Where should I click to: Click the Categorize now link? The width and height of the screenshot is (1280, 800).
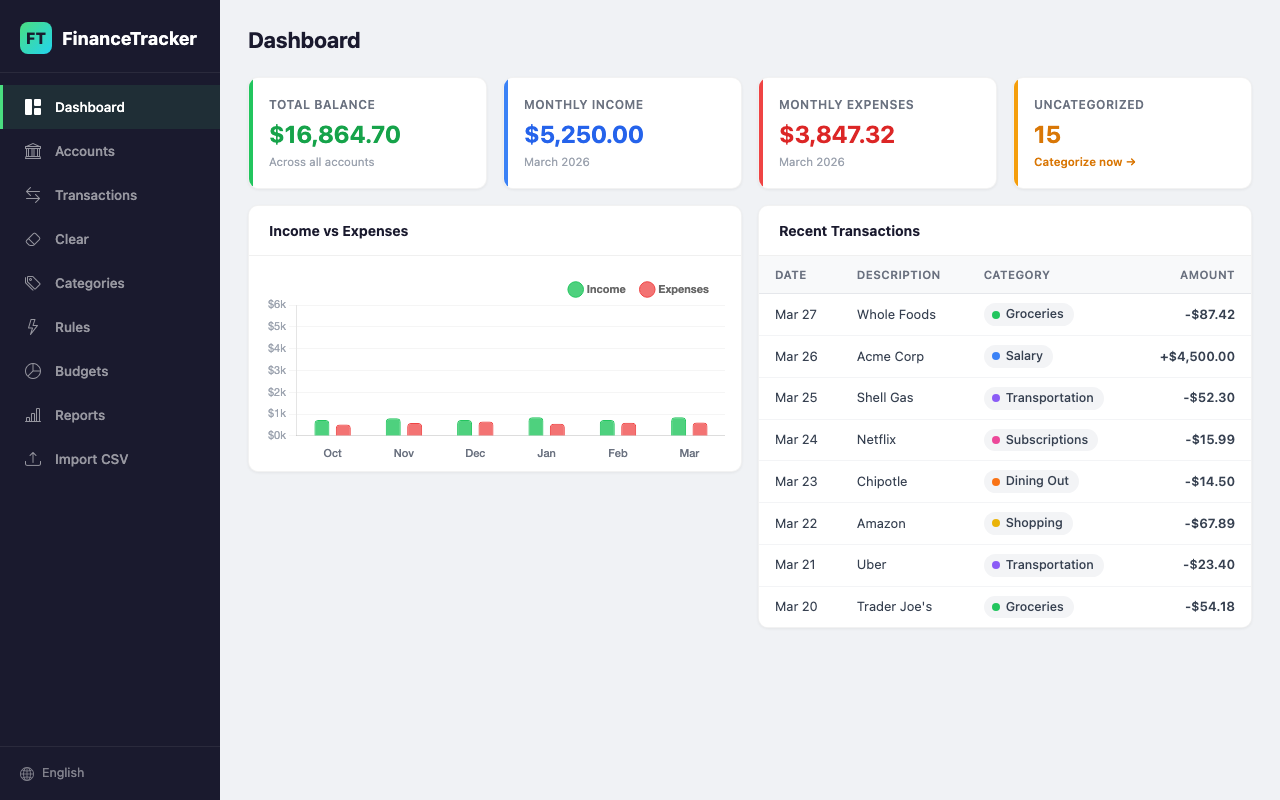pos(1084,161)
